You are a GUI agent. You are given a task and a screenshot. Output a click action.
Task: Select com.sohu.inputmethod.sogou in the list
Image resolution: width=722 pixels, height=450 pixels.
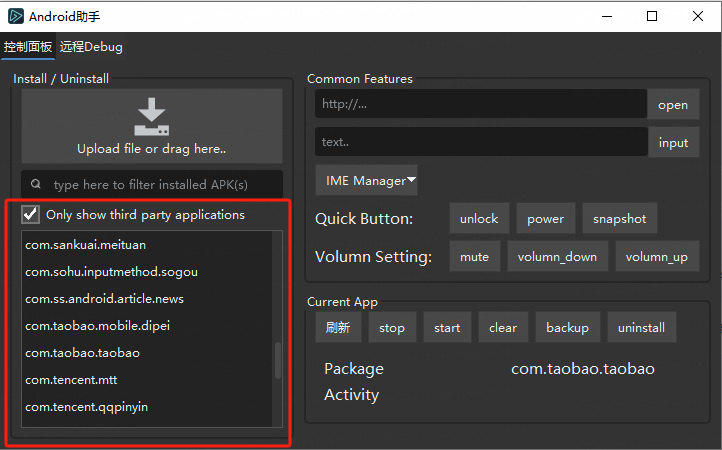[146, 272]
